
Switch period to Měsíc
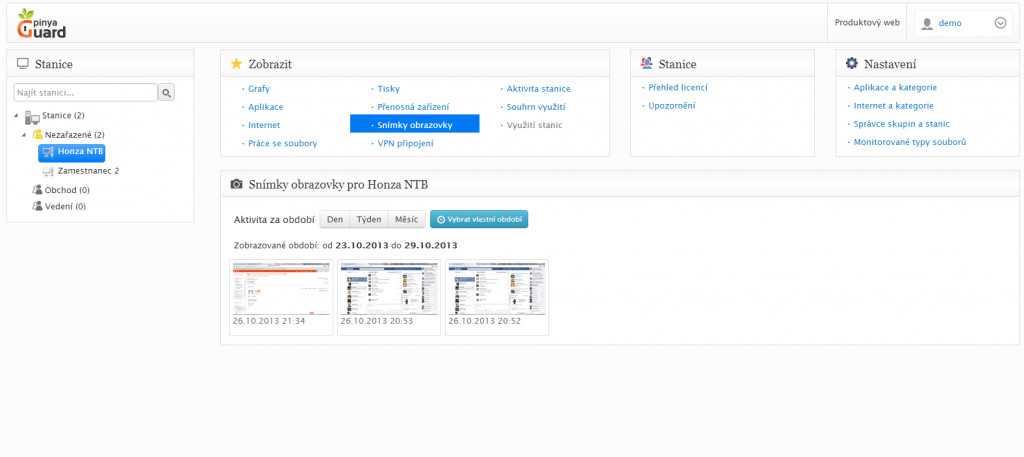[407, 219]
